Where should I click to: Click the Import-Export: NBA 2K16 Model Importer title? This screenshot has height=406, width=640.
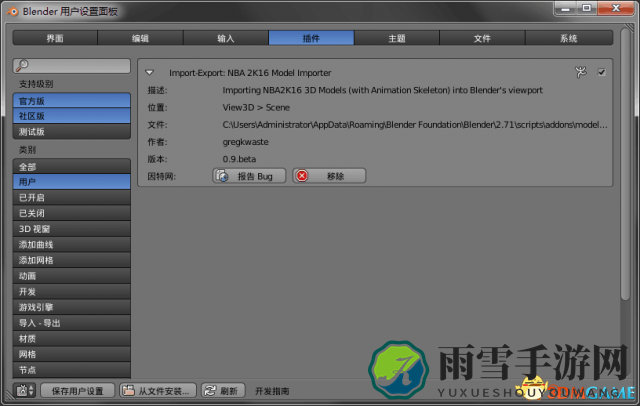(x=250, y=73)
